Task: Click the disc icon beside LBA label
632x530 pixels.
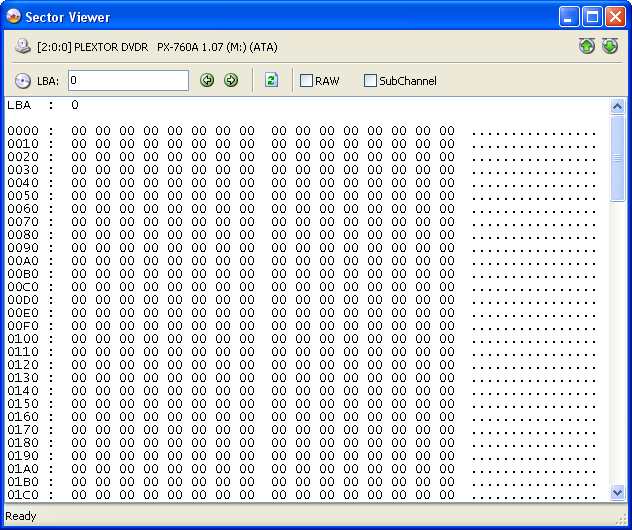Action: point(23,81)
